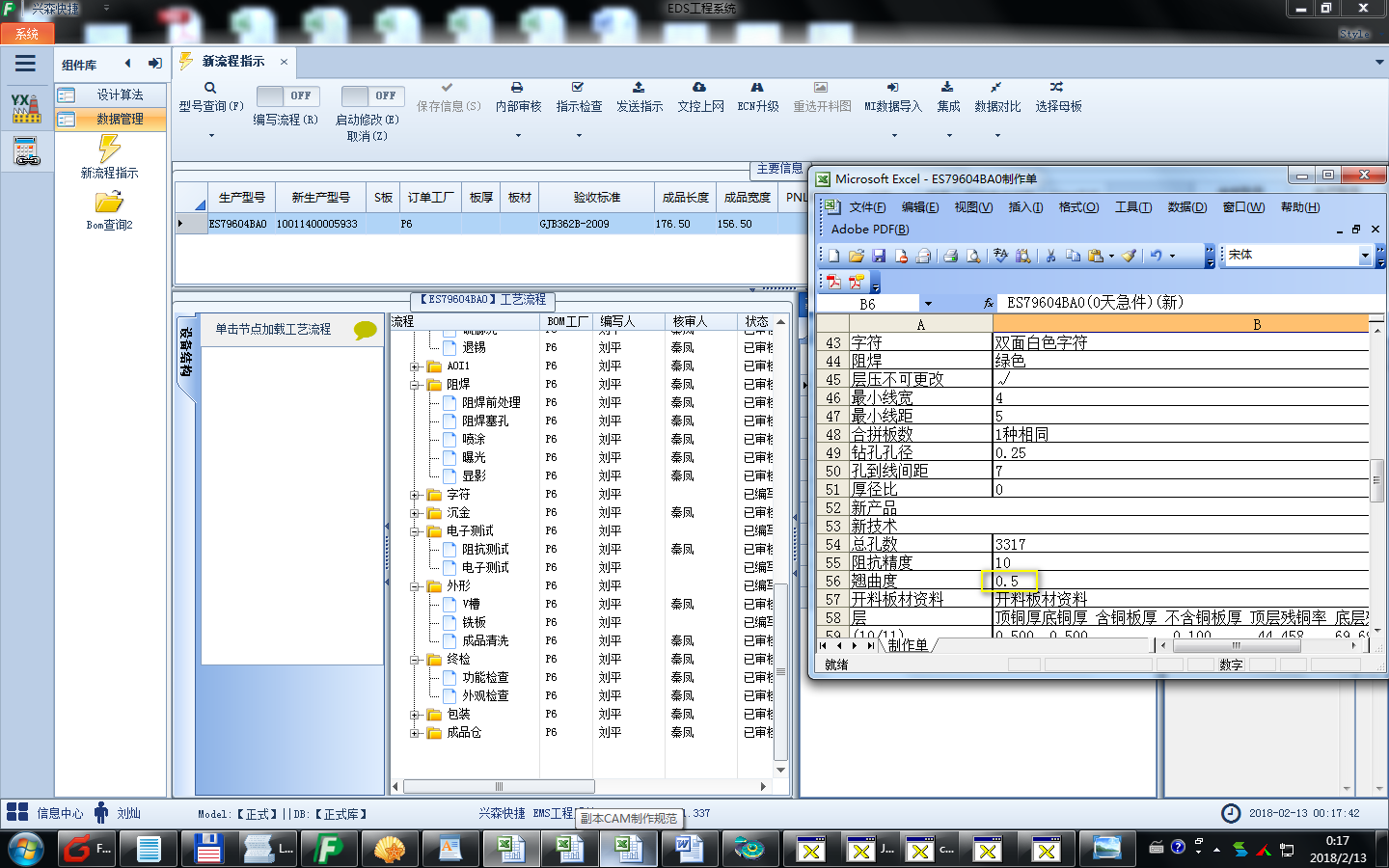The height and width of the screenshot is (868, 1389).
Task: Open the Bom查询2 folder icon
Action: pos(109,202)
